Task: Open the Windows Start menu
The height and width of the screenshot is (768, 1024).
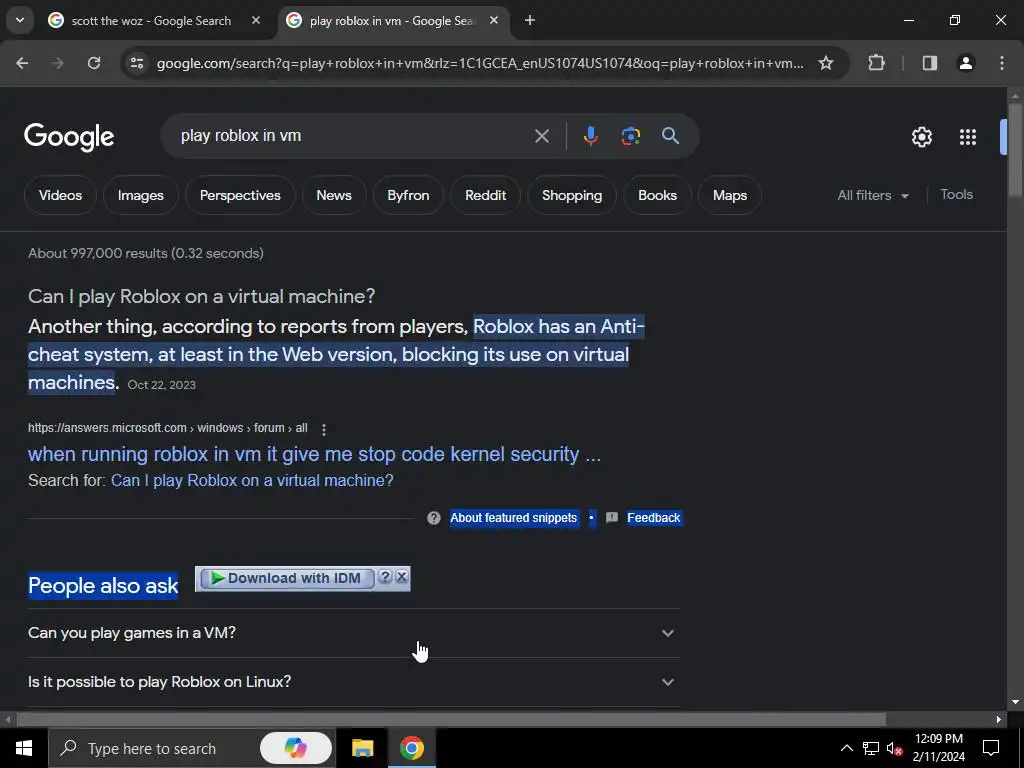Action: tap(24, 748)
